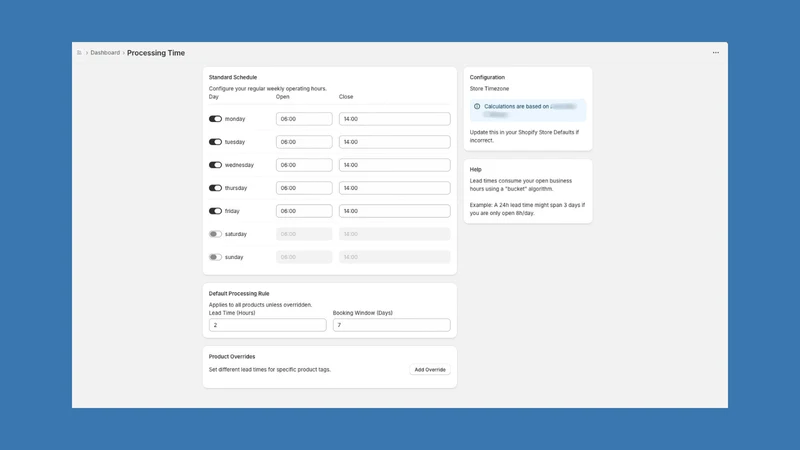Click the info icon in the timezone banner

click(x=477, y=107)
